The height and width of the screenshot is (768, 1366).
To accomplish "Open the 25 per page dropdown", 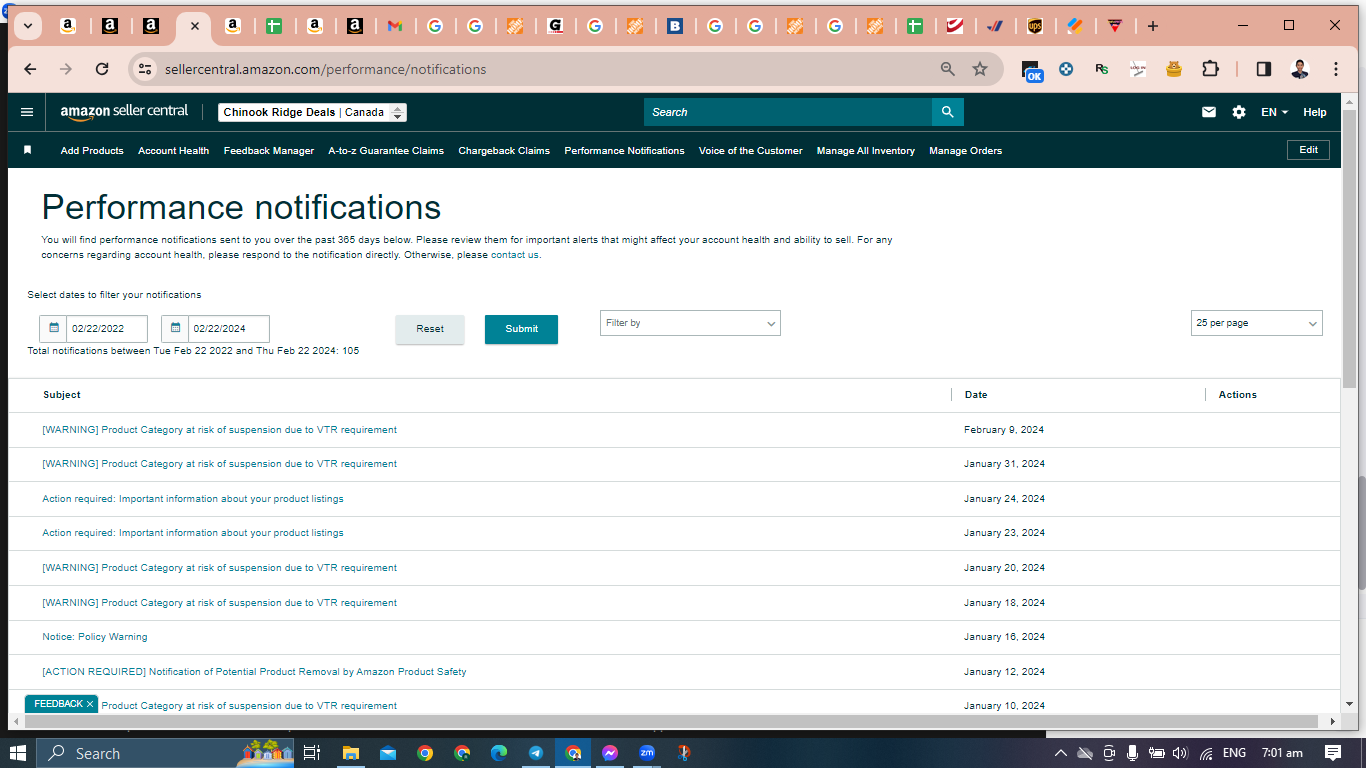I will 1257,323.
